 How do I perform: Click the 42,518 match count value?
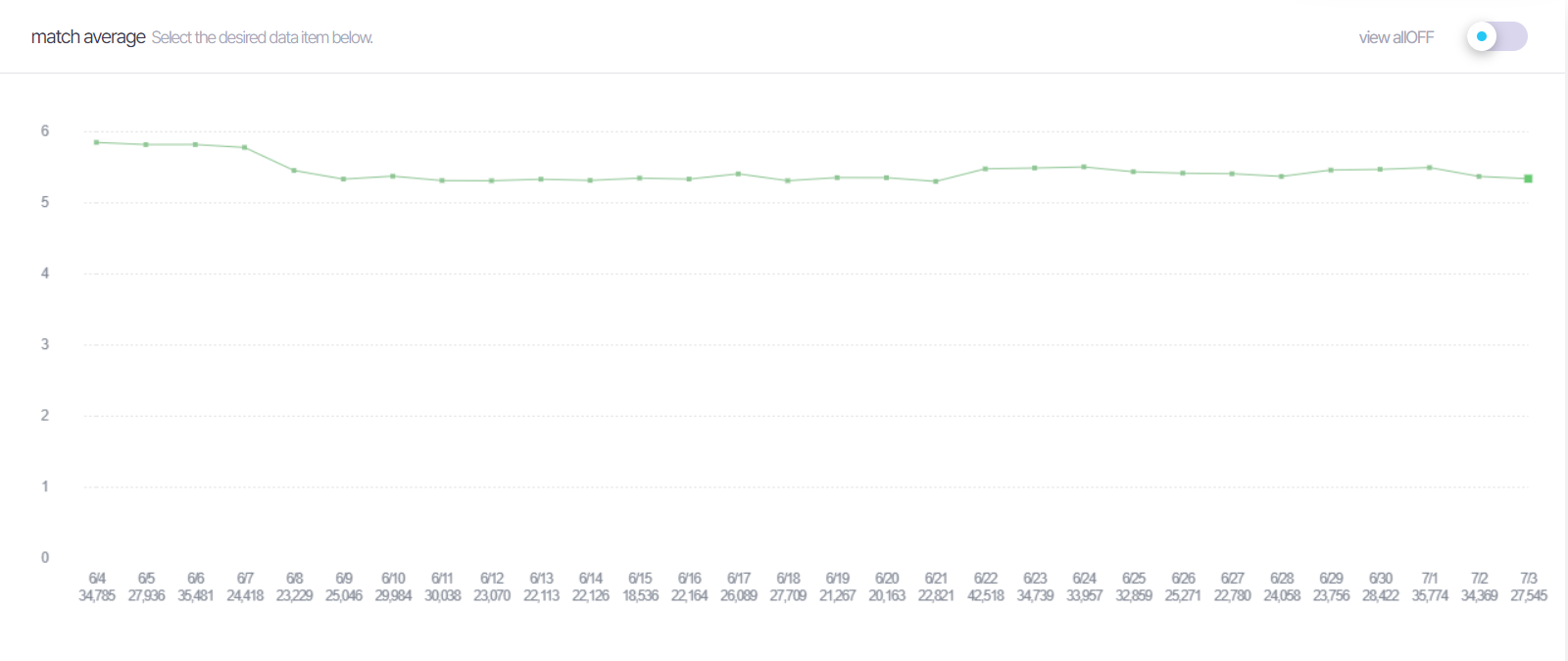pos(985,595)
